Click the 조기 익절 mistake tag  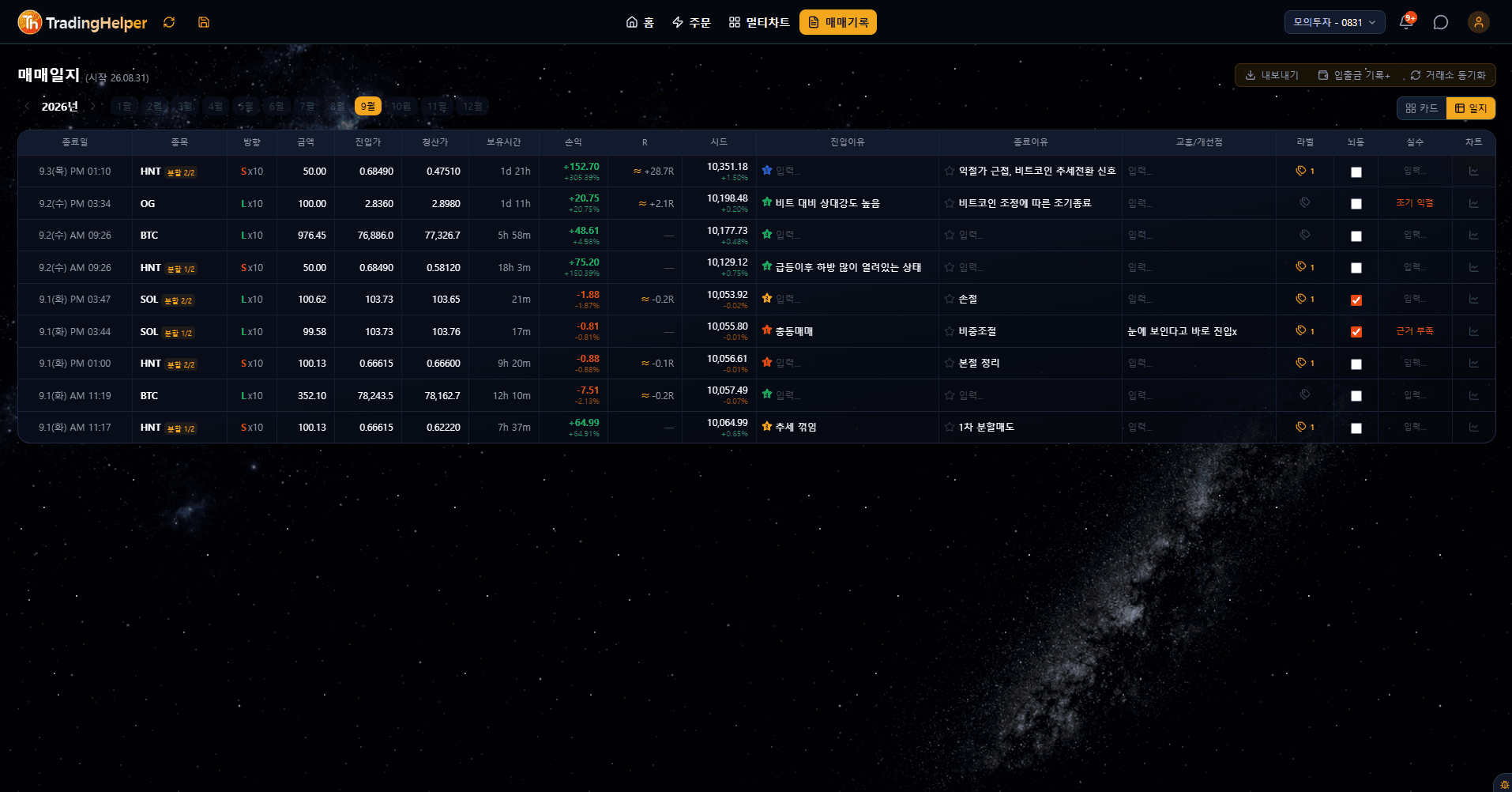point(1415,203)
